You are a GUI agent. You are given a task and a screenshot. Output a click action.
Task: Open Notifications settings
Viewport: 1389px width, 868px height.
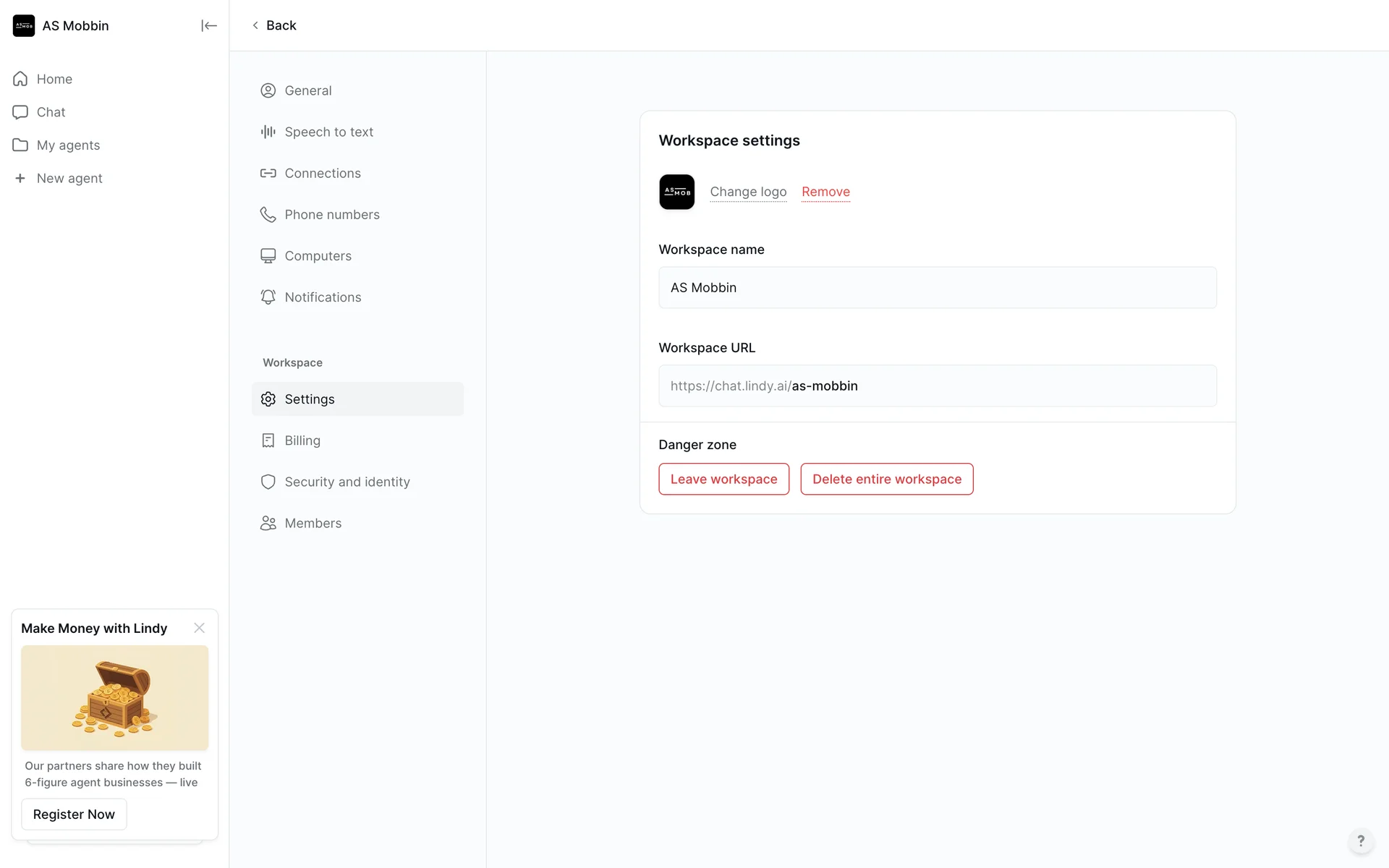[323, 297]
